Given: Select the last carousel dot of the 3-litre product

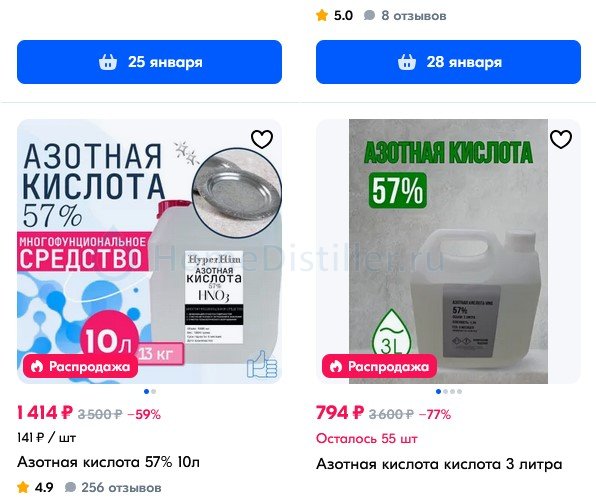Looking at the screenshot, I should [460, 391].
